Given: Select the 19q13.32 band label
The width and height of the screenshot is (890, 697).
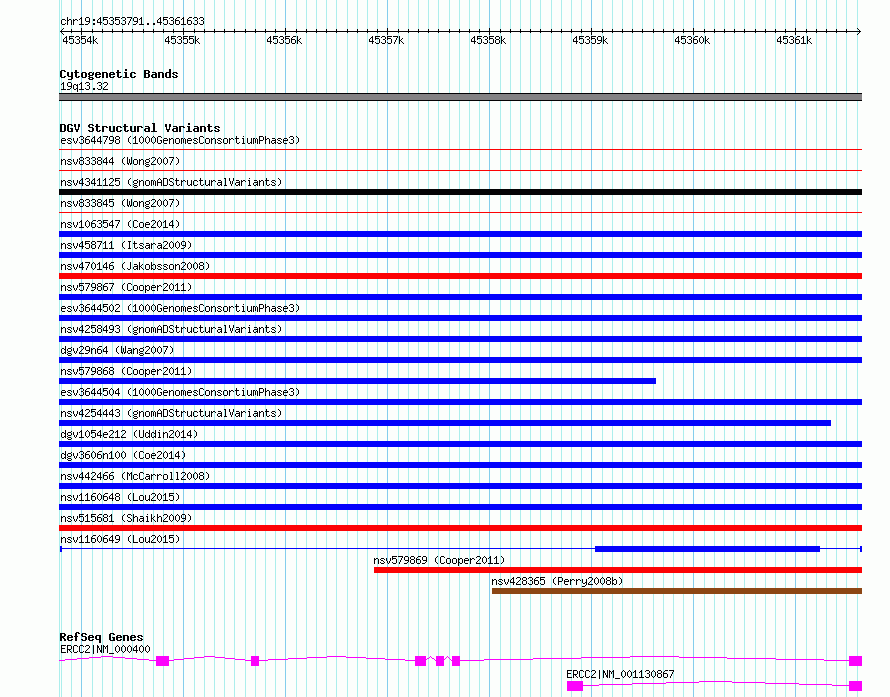Looking at the screenshot, I should point(84,86).
